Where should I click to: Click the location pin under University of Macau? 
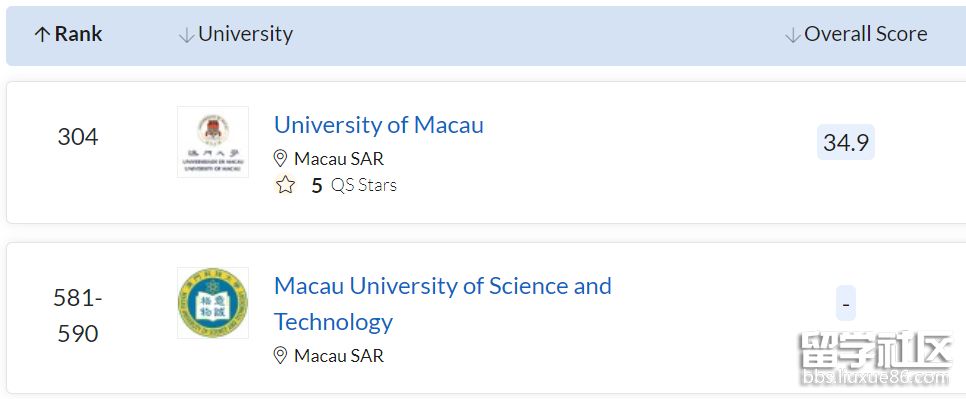pyautogui.click(x=281, y=159)
